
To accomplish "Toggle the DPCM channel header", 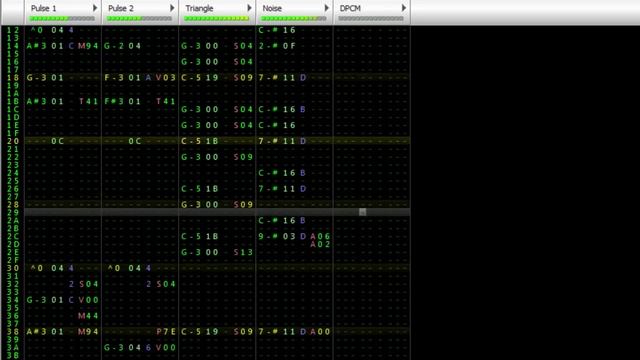I will click(x=350, y=8).
